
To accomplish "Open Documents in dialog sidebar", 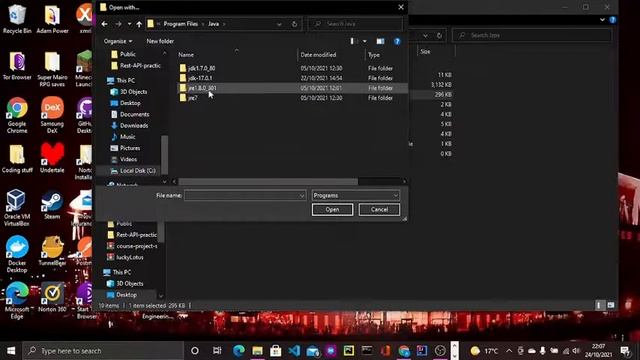I will [x=134, y=115].
